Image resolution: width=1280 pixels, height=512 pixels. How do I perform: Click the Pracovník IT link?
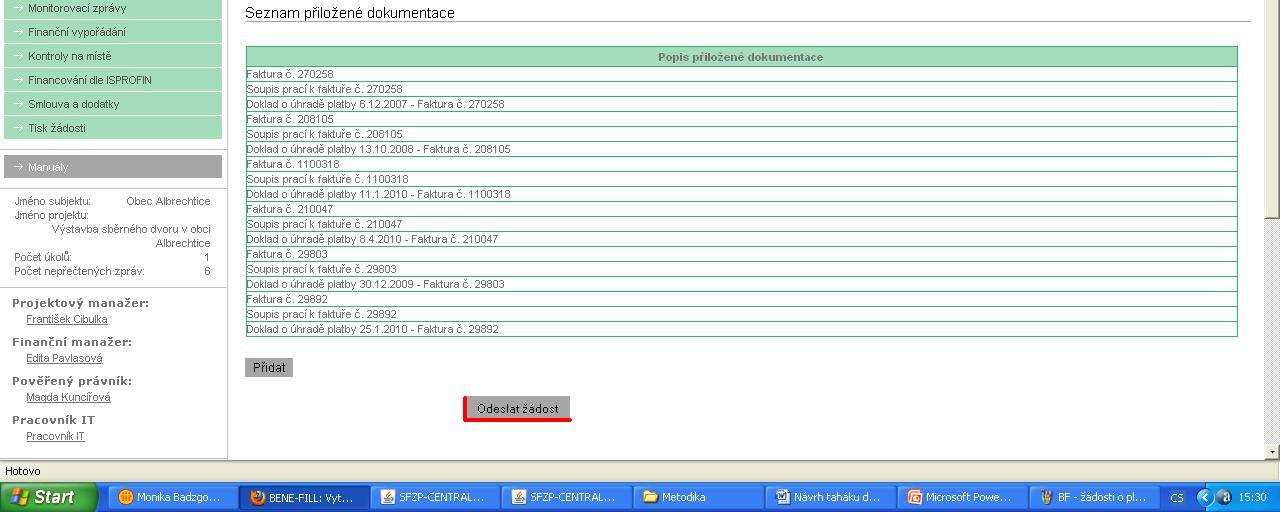55,436
